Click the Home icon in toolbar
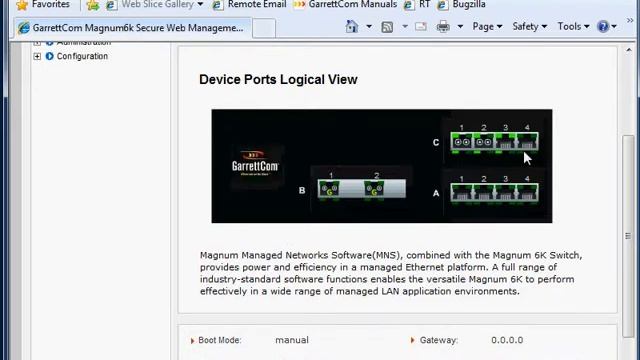 coord(352,27)
